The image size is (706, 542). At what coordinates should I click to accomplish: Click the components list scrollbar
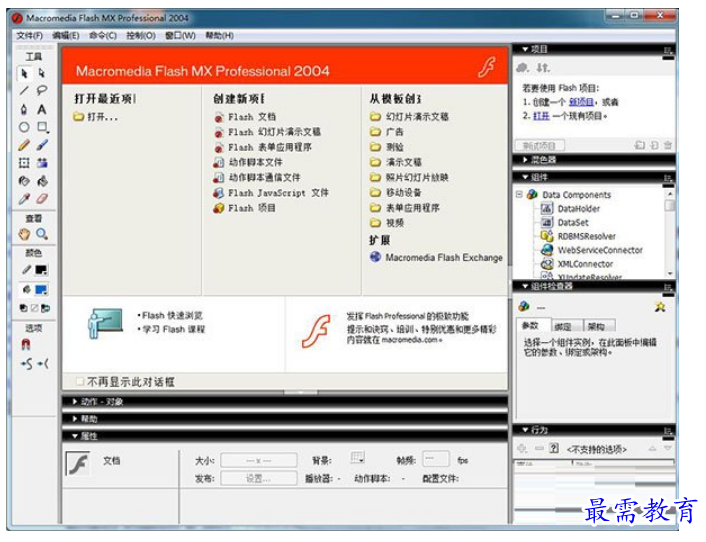point(670,233)
